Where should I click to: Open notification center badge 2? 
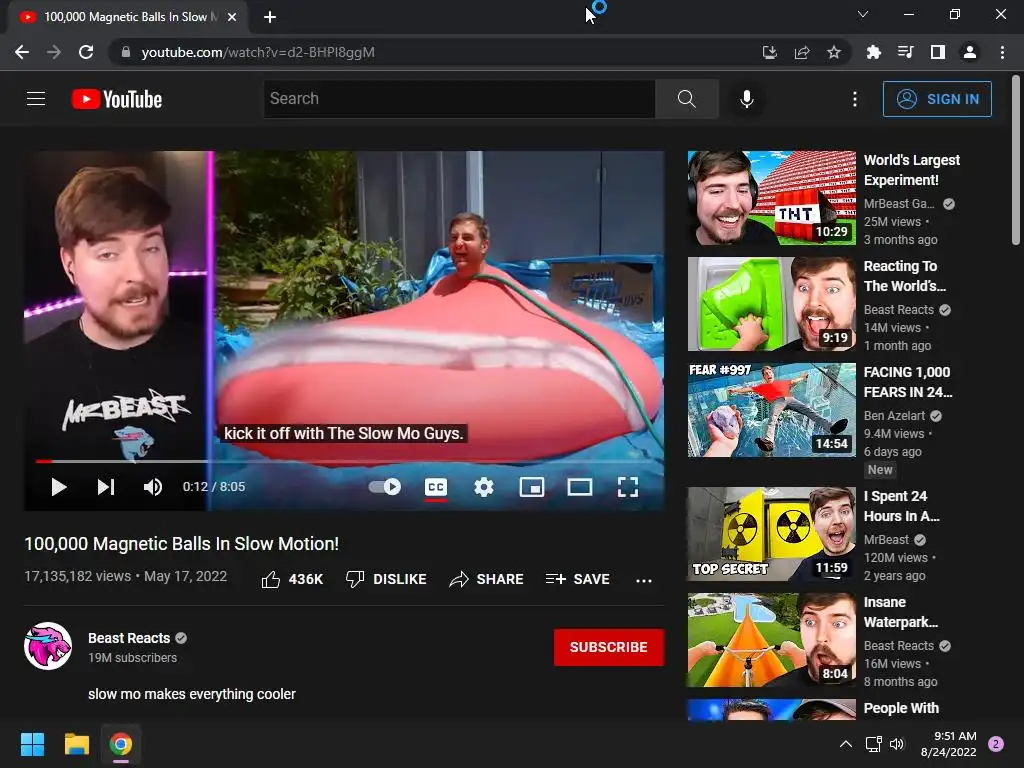point(996,744)
